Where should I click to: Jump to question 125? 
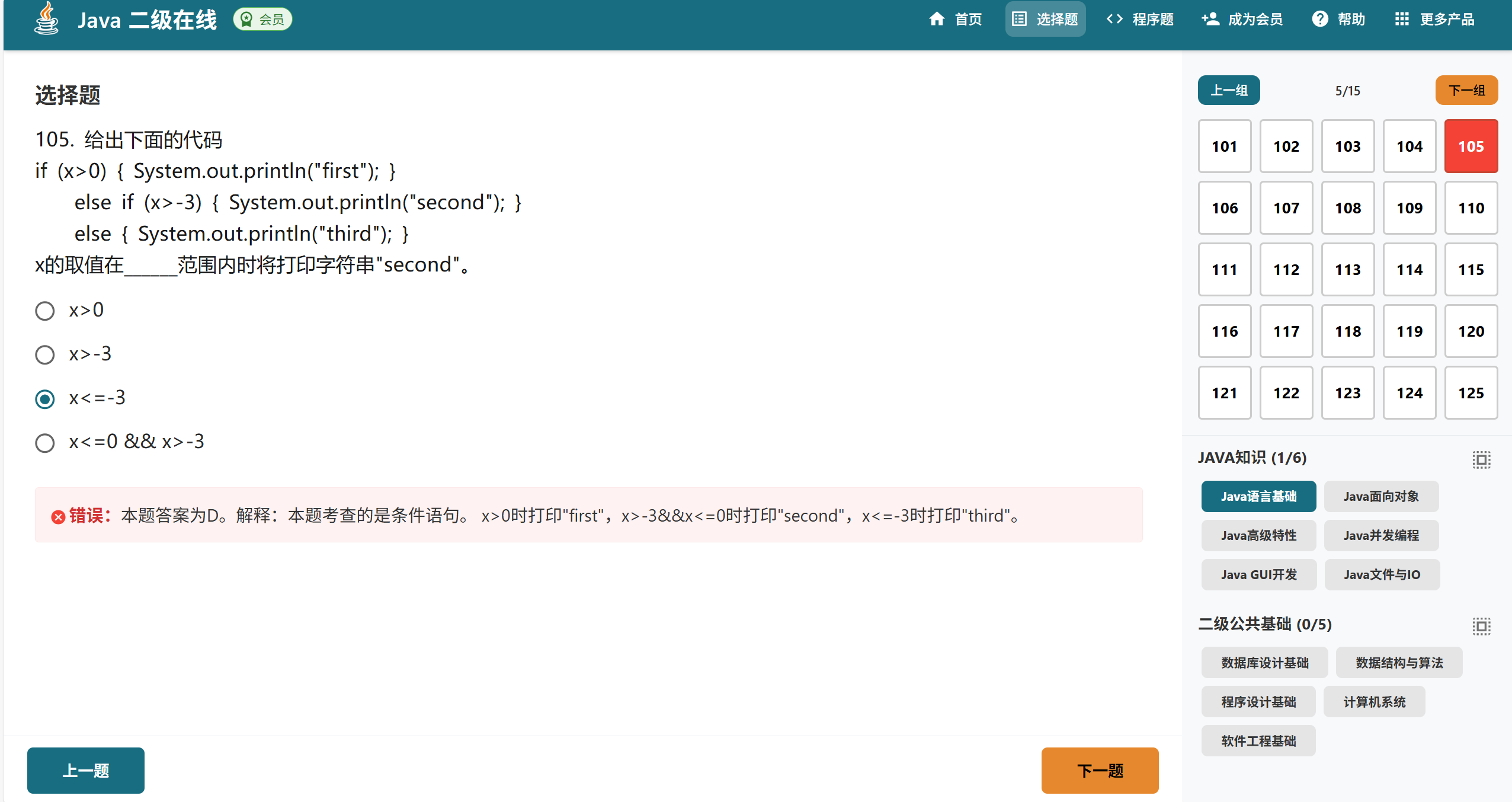point(1471,393)
